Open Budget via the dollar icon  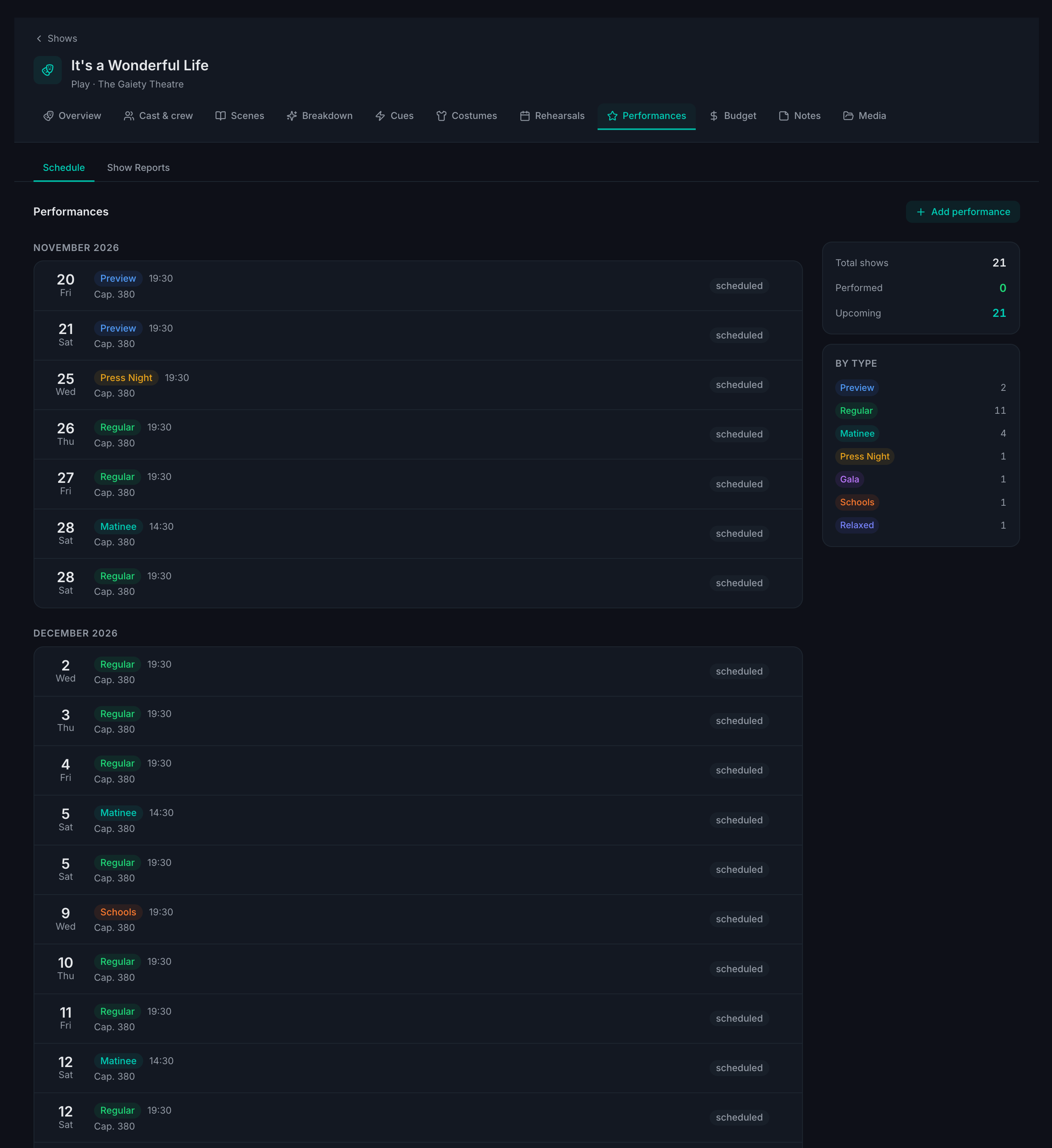click(x=714, y=116)
